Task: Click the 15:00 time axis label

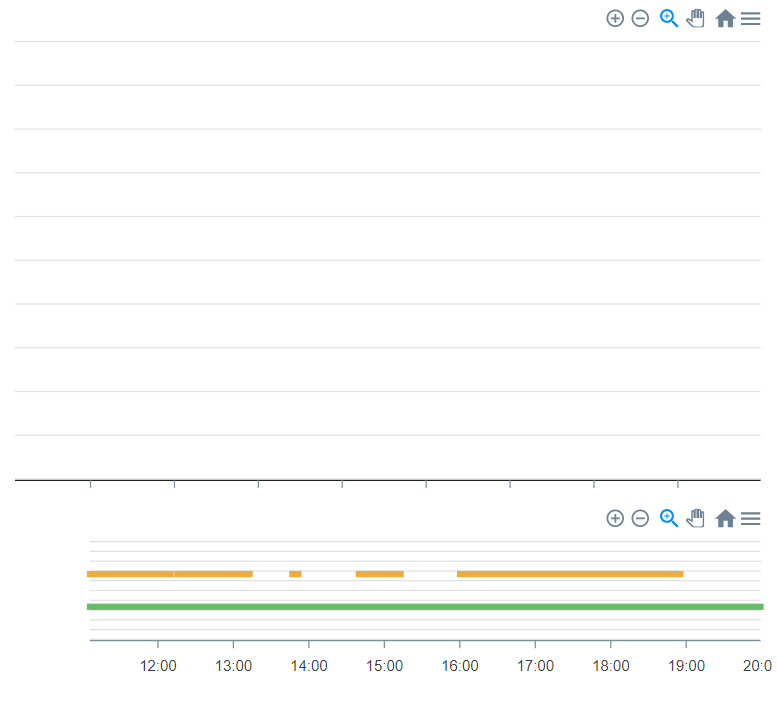Action: tap(385, 666)
